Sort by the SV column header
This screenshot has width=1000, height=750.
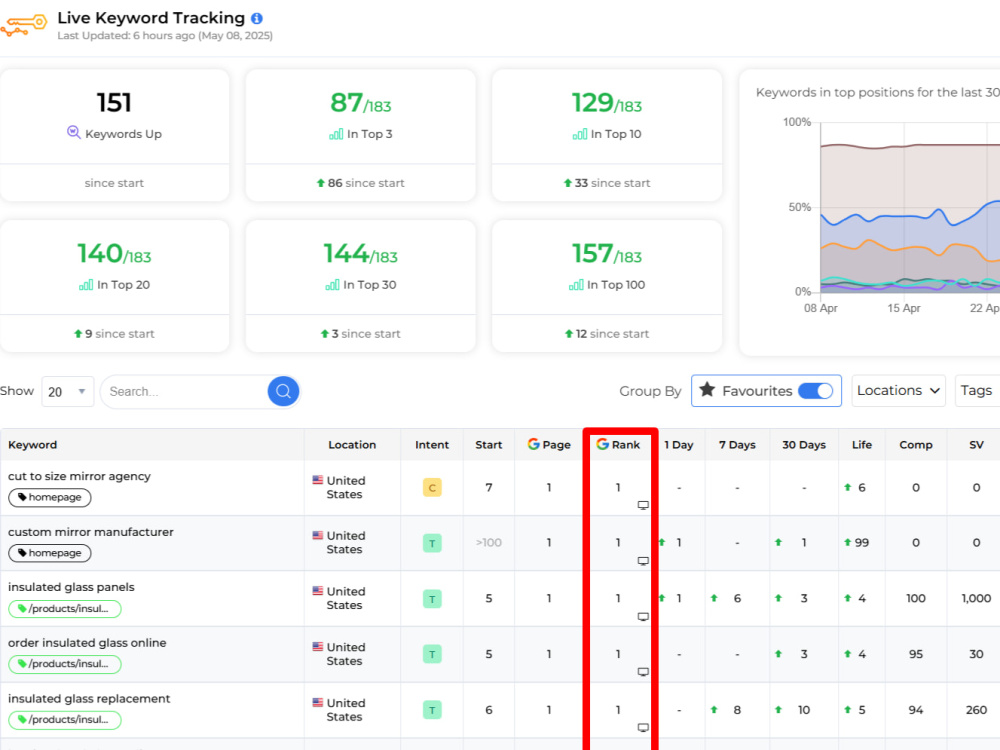(976, 445)
